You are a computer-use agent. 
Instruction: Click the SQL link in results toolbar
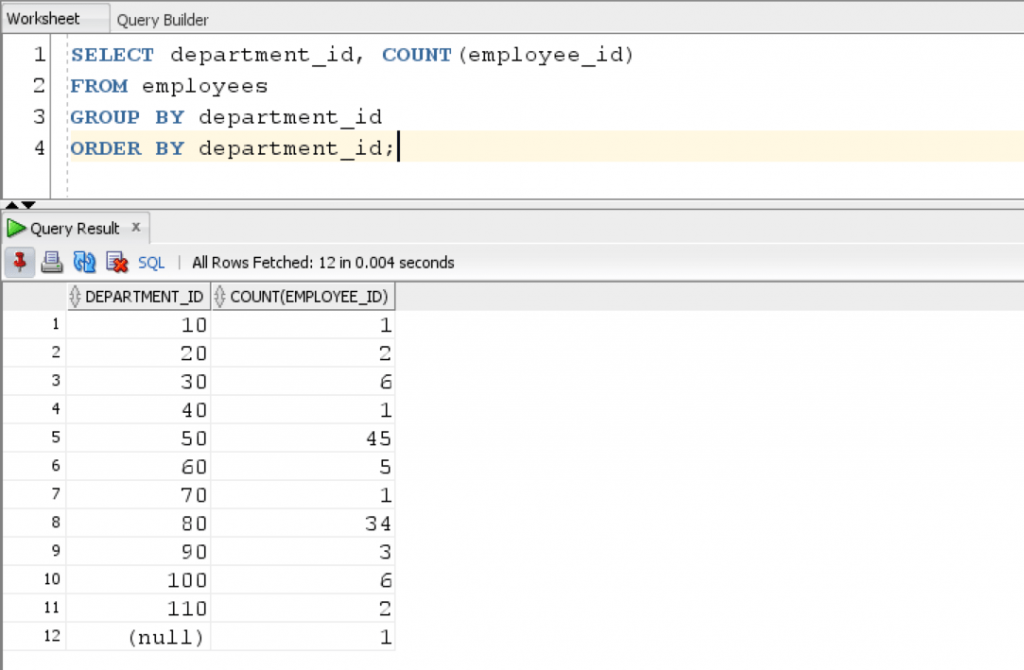pyautogui.click(x=151, y=263)
